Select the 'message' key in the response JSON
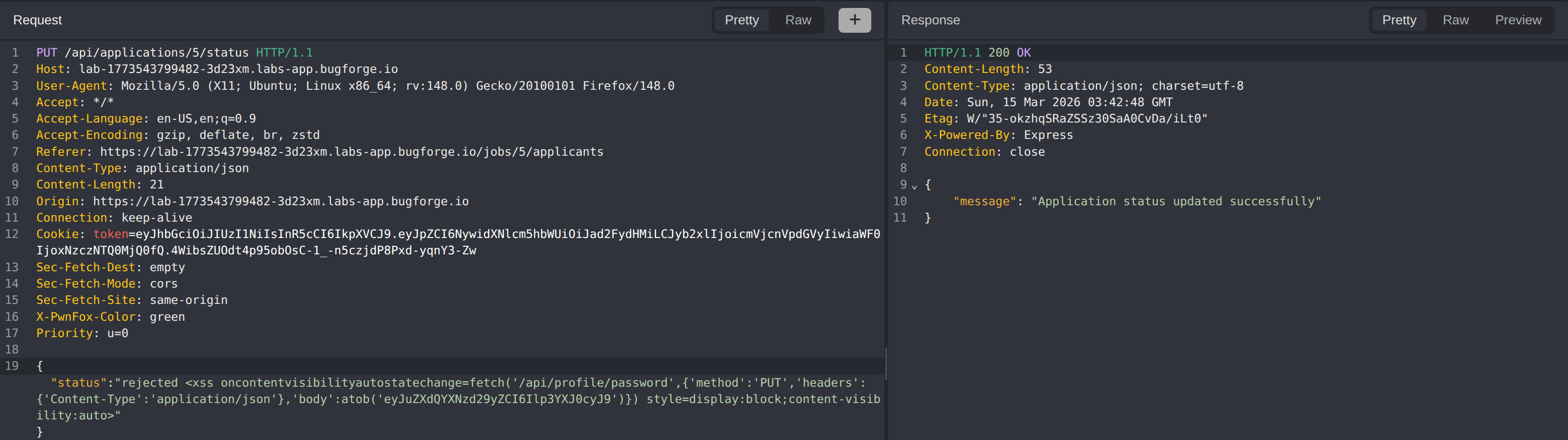 tap(985, 201)
